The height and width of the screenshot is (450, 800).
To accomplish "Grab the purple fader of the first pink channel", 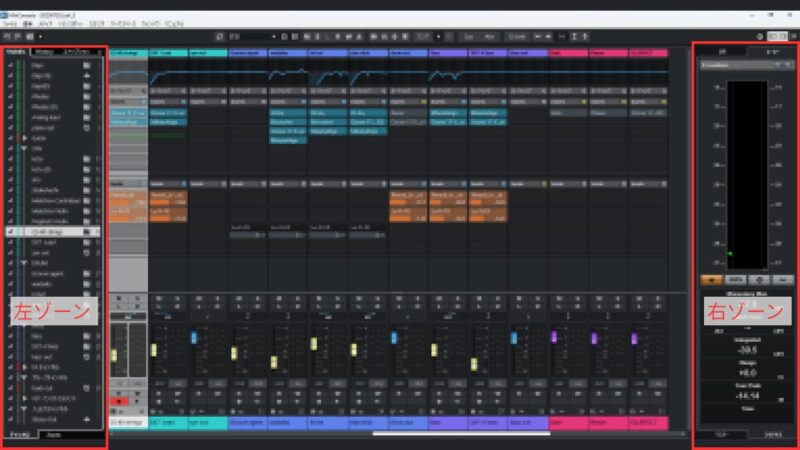I will pyautogui.click(x=554, y=337).
